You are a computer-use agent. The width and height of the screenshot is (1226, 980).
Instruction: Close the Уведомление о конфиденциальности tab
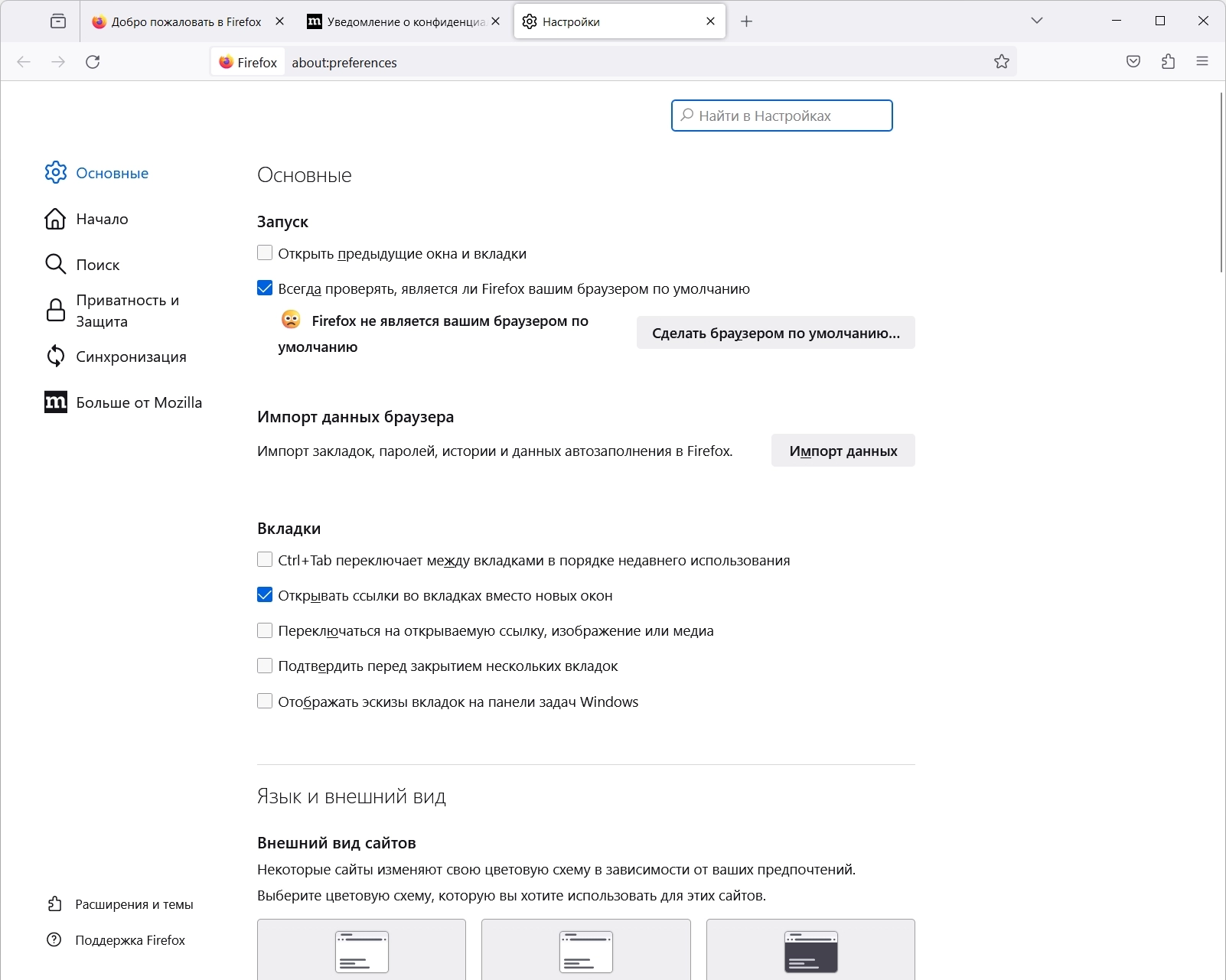496,21
